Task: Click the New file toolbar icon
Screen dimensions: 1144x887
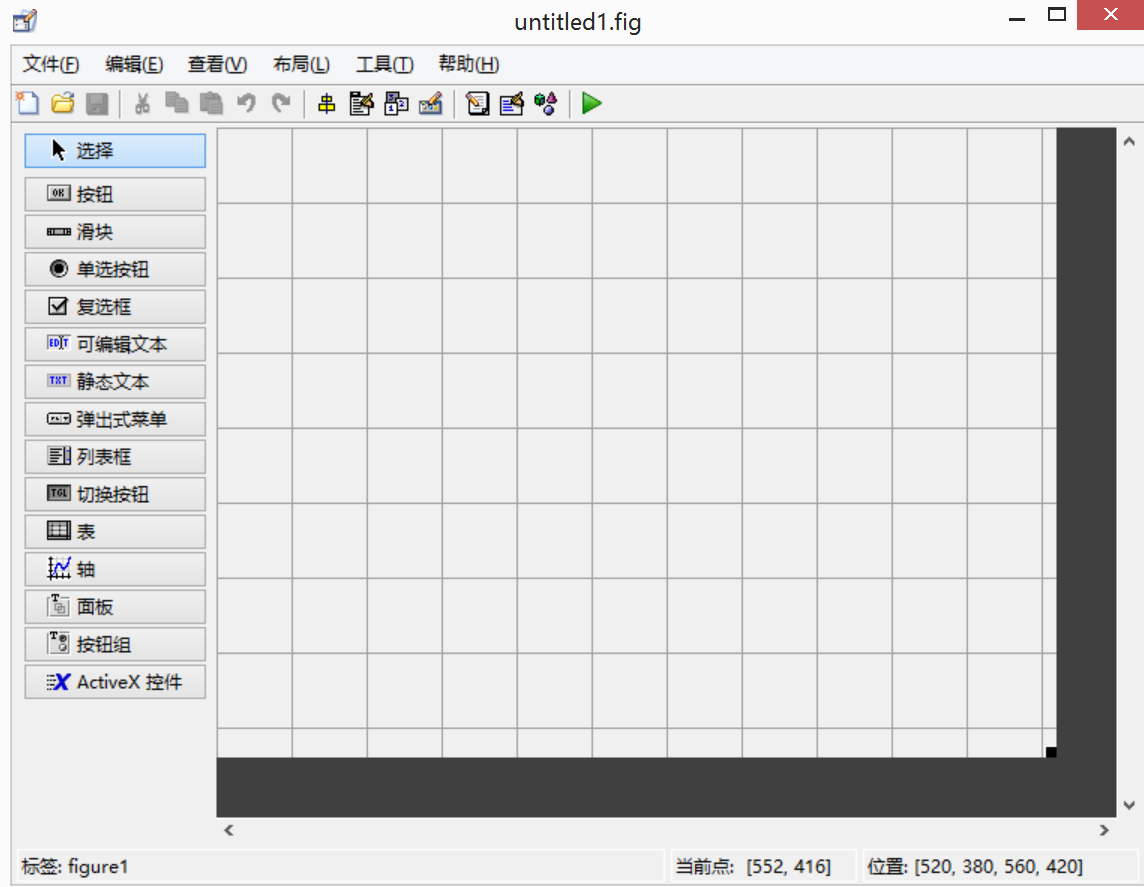Action: (28, 103)
